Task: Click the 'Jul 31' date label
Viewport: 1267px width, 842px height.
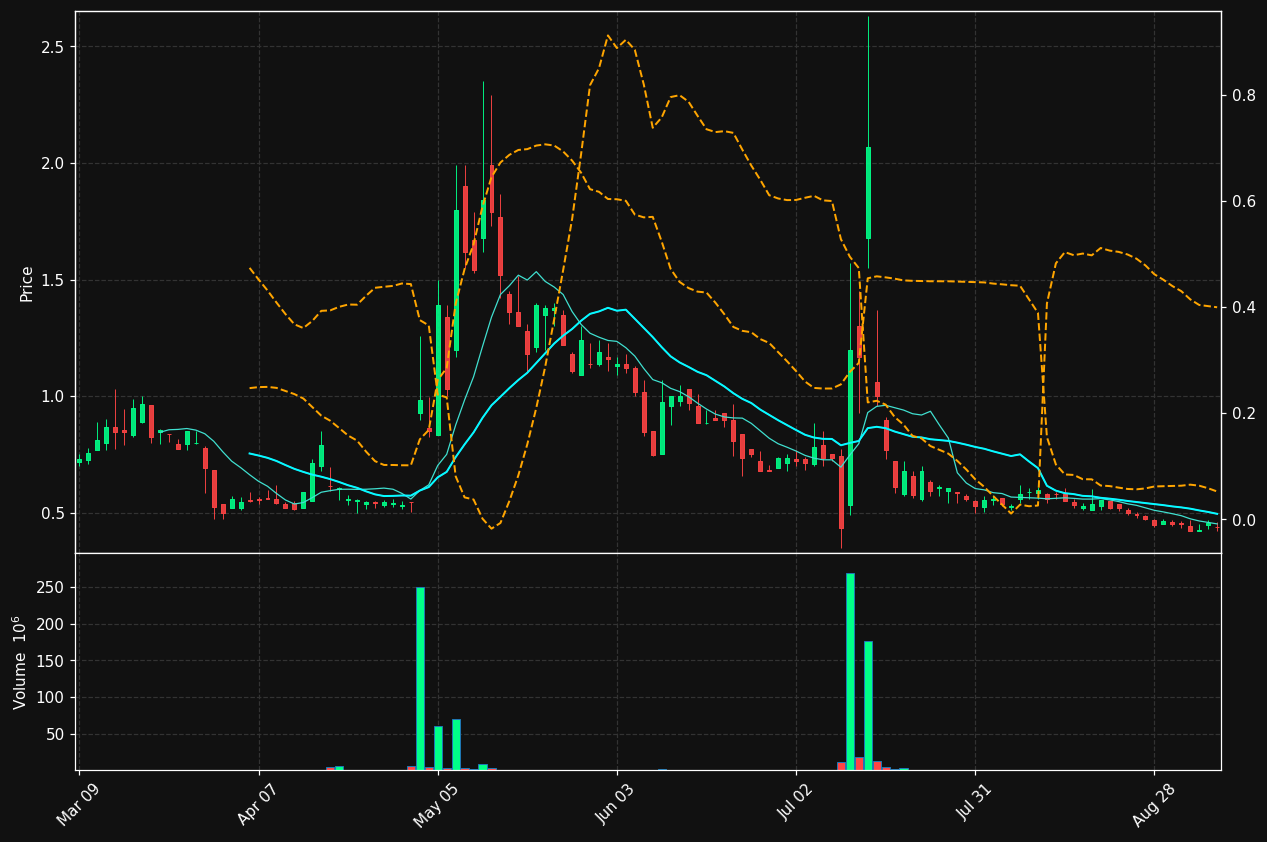Action: point(974,804)
